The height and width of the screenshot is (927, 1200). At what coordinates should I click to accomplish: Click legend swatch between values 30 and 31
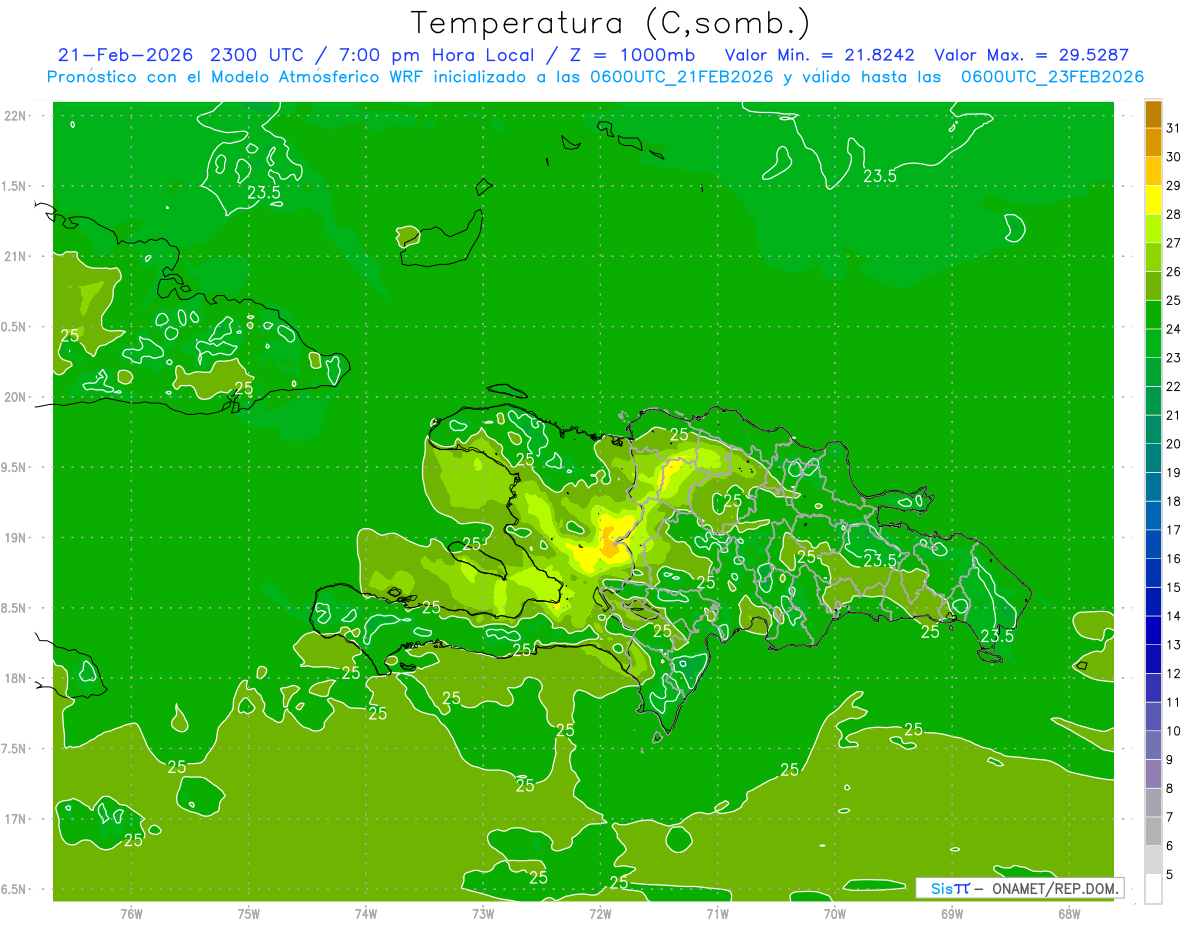[1153, 142]
